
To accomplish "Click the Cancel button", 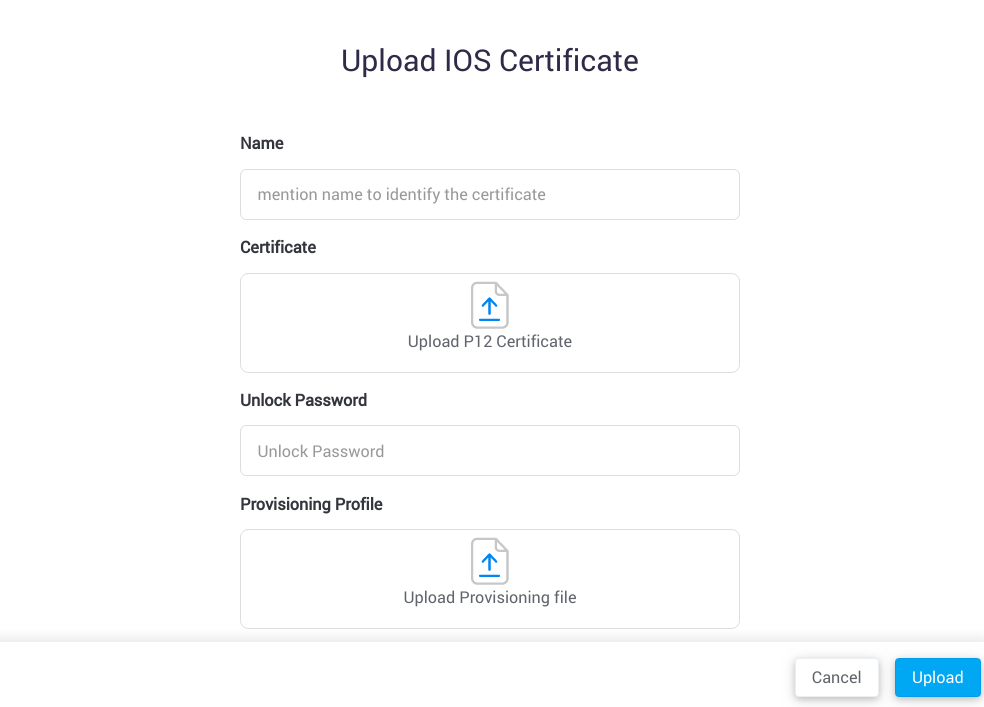I will 836,677.
